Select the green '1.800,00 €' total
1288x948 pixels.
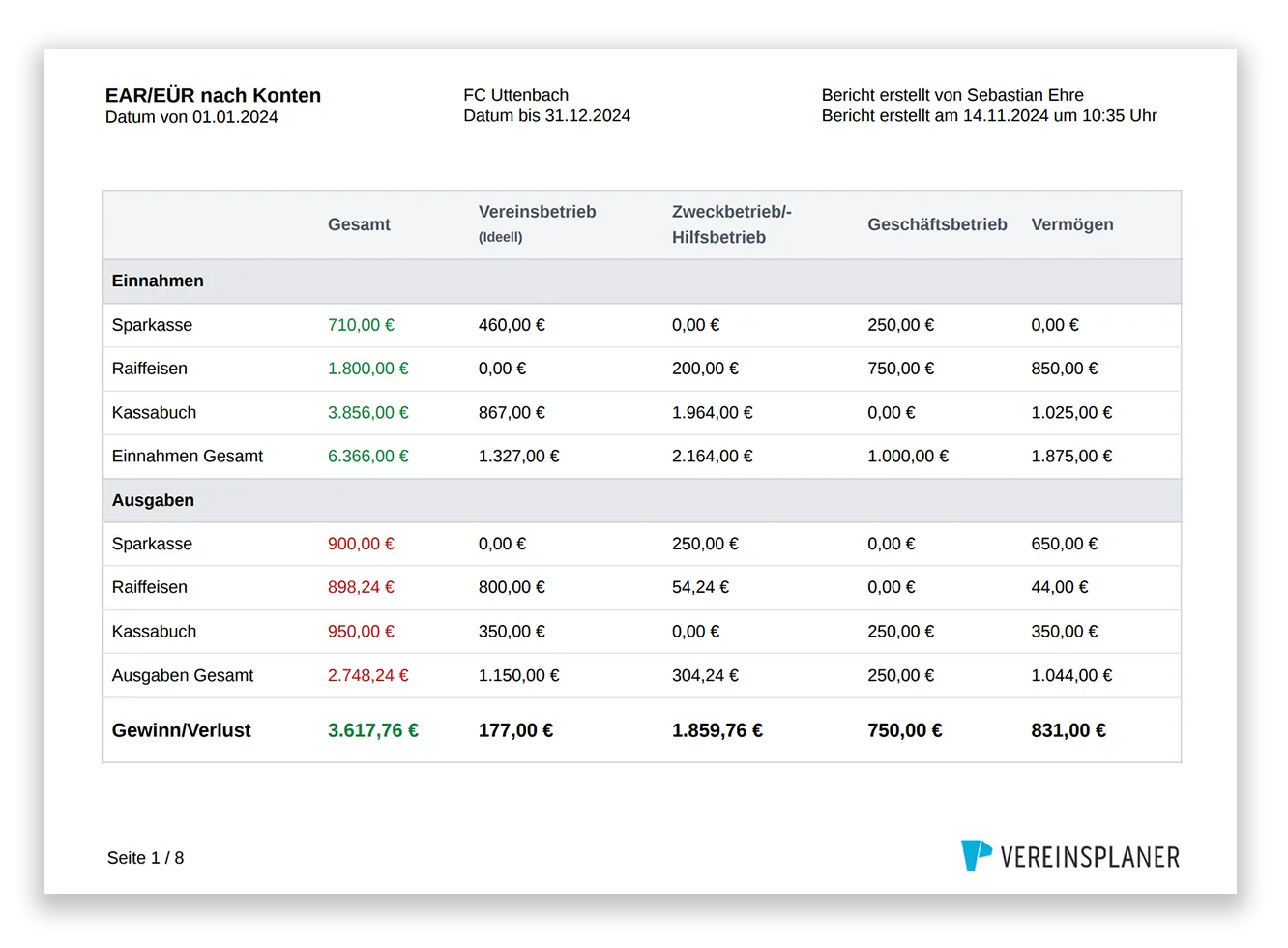pos(367,369)
